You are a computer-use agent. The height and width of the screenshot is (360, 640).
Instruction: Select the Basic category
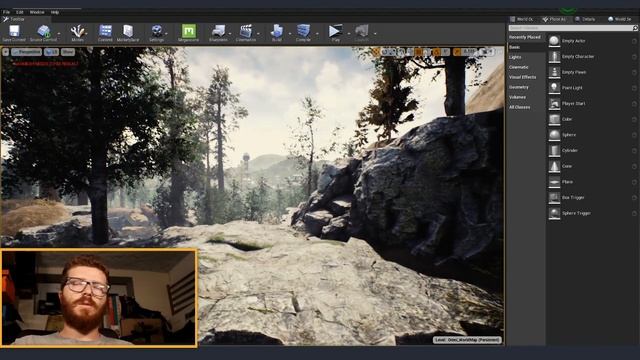tap(515, 47)
